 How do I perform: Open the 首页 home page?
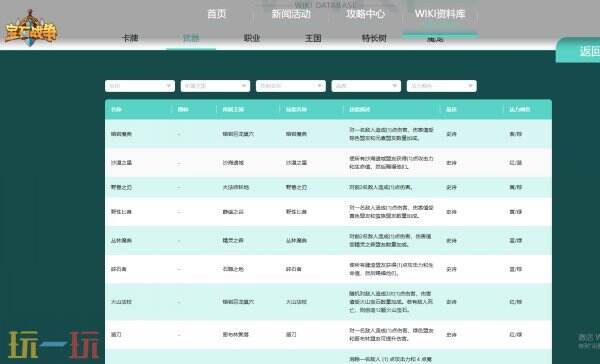pos(217,14)
